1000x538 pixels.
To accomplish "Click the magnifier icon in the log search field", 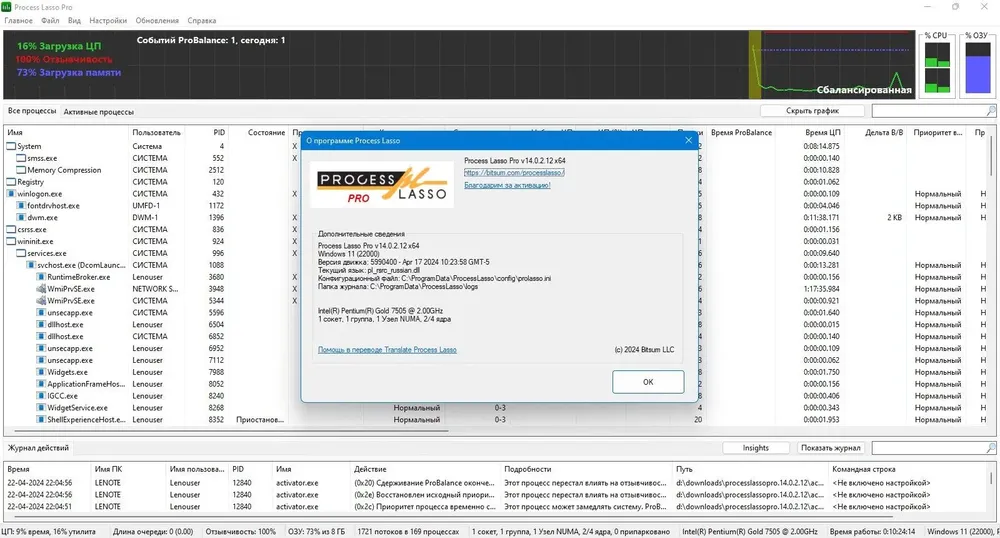I will (x=990, y=448).
